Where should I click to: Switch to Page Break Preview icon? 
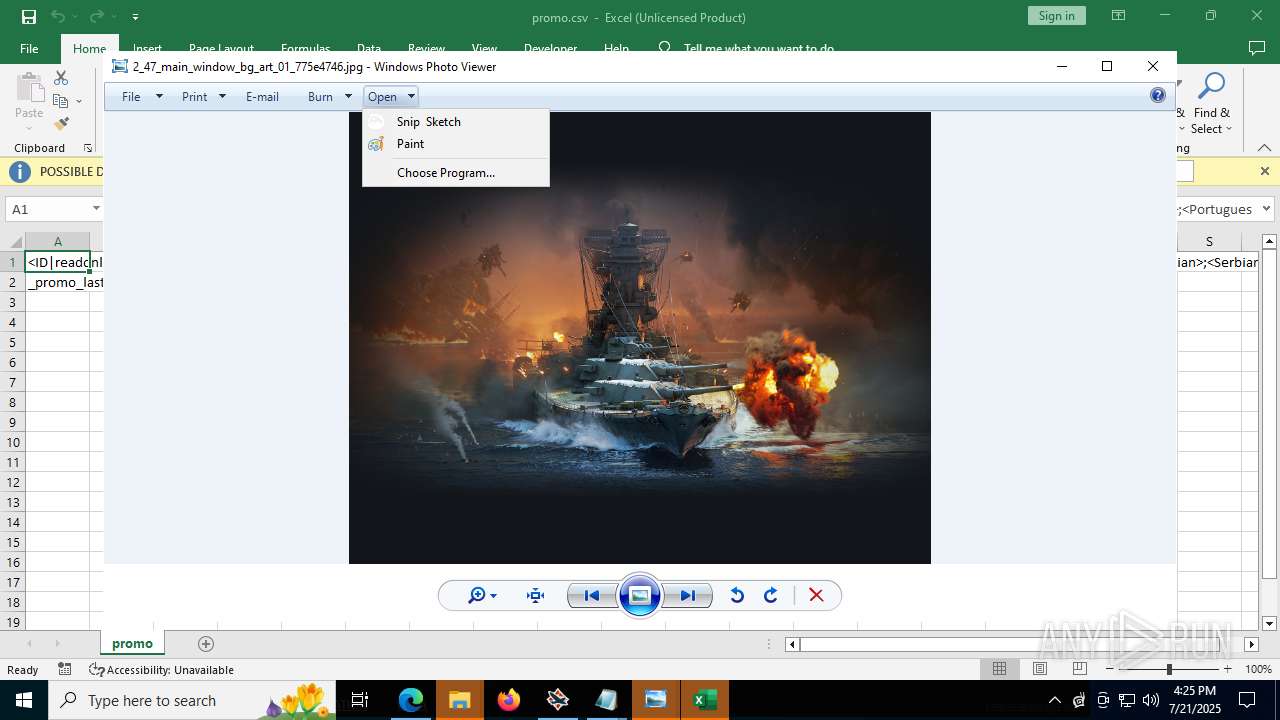point(1079,669)
